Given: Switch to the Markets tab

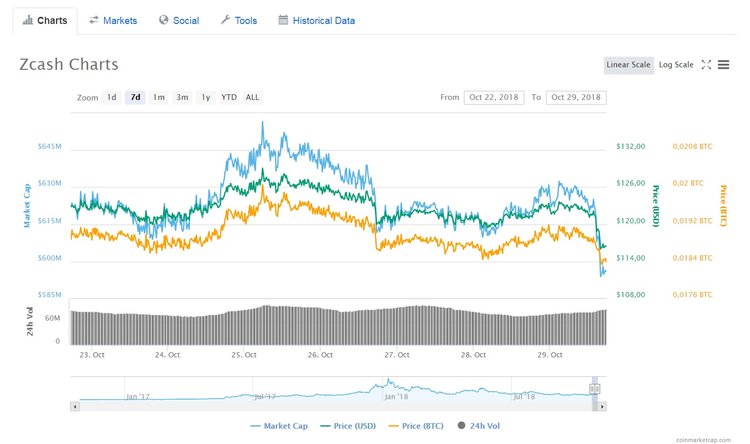Looking at the screenshot, I should coord(112,20).
